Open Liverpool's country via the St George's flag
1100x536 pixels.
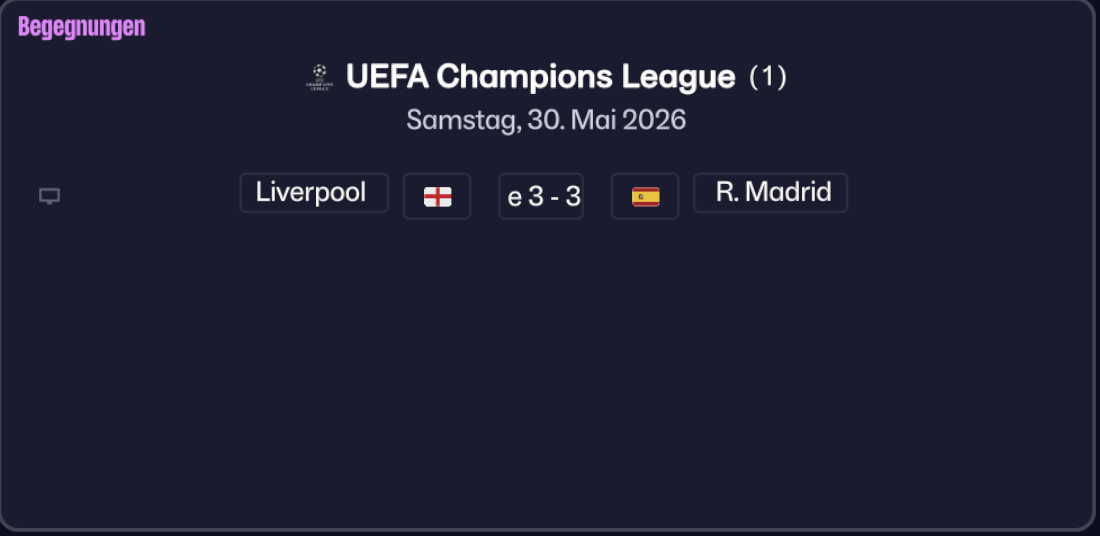tap(437, 196)
